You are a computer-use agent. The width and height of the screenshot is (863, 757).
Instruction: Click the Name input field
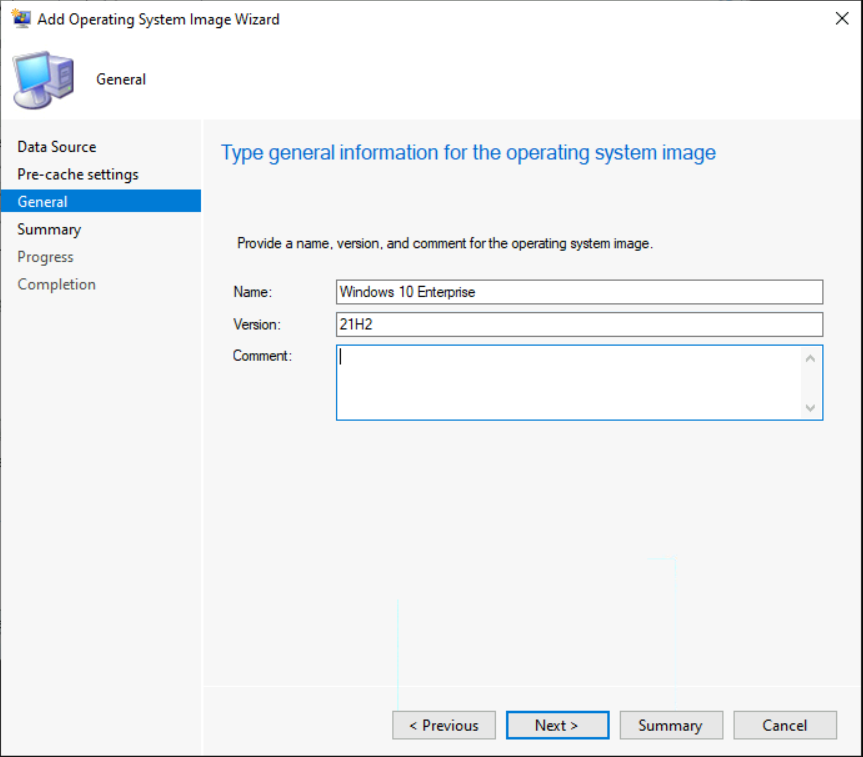pyautogui.click(x=580, y=292)
